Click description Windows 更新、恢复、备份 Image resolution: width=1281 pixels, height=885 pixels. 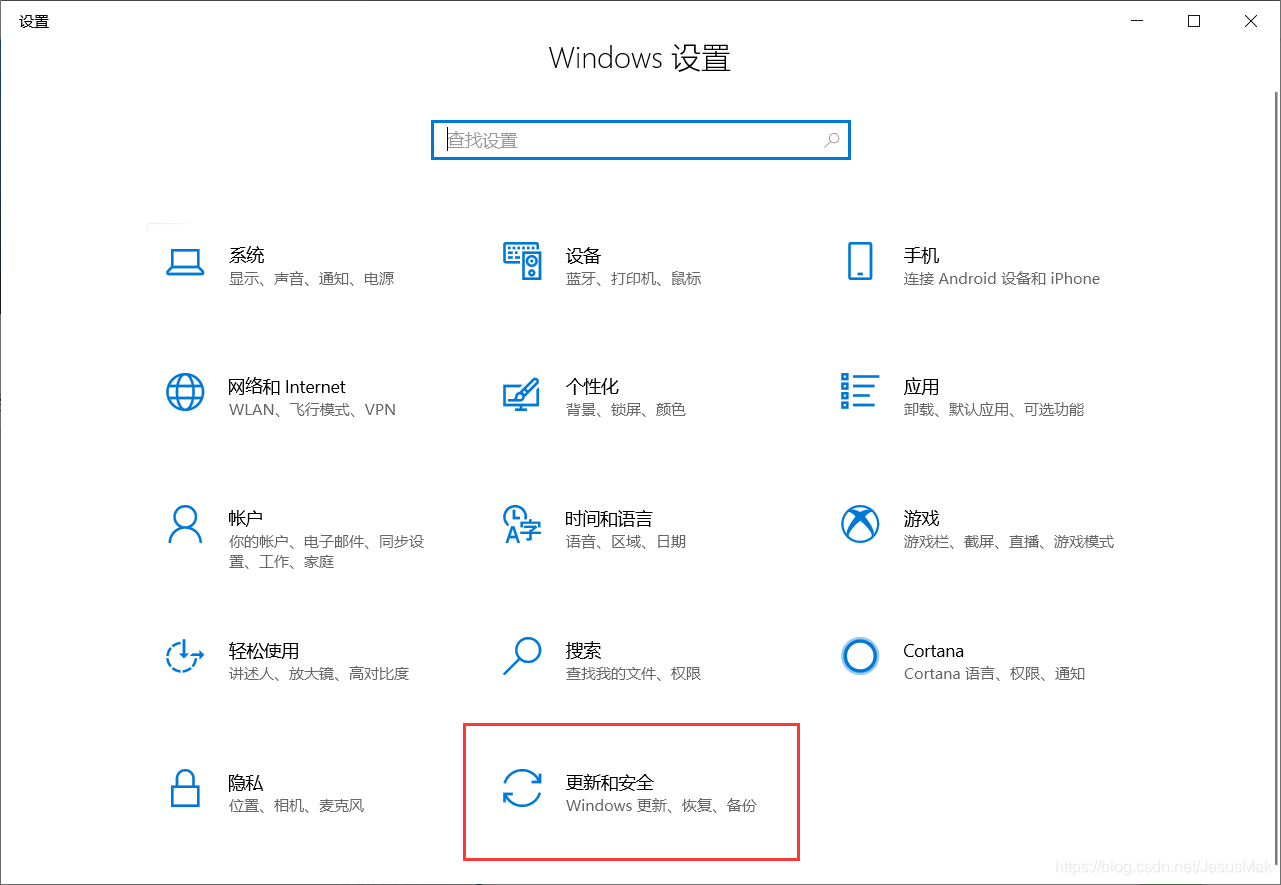[662, 806]
